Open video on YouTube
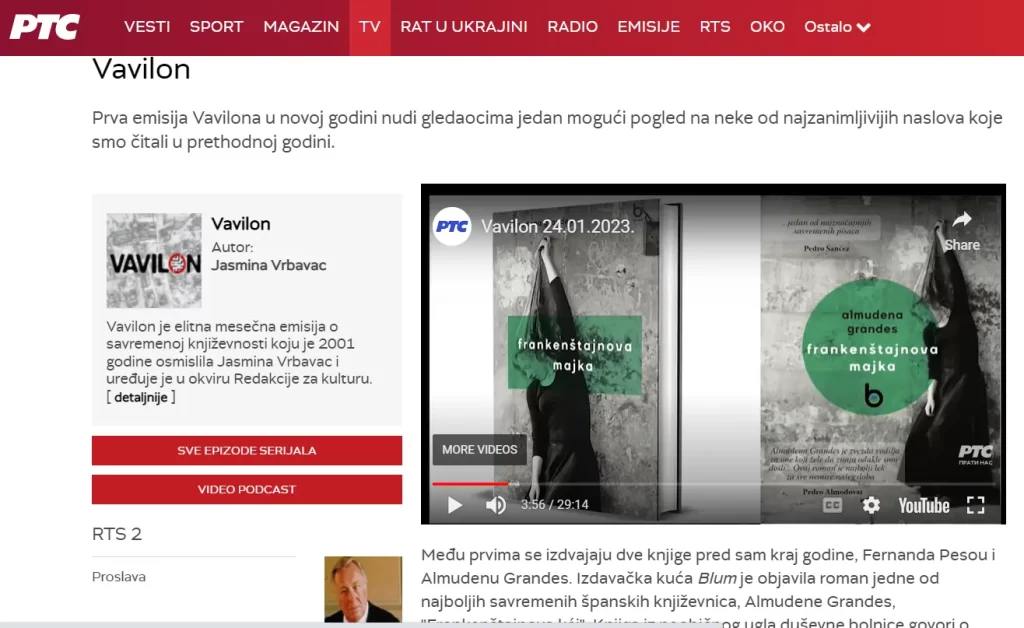Screen dimensions: 1024x628 [x=923, y=505]
